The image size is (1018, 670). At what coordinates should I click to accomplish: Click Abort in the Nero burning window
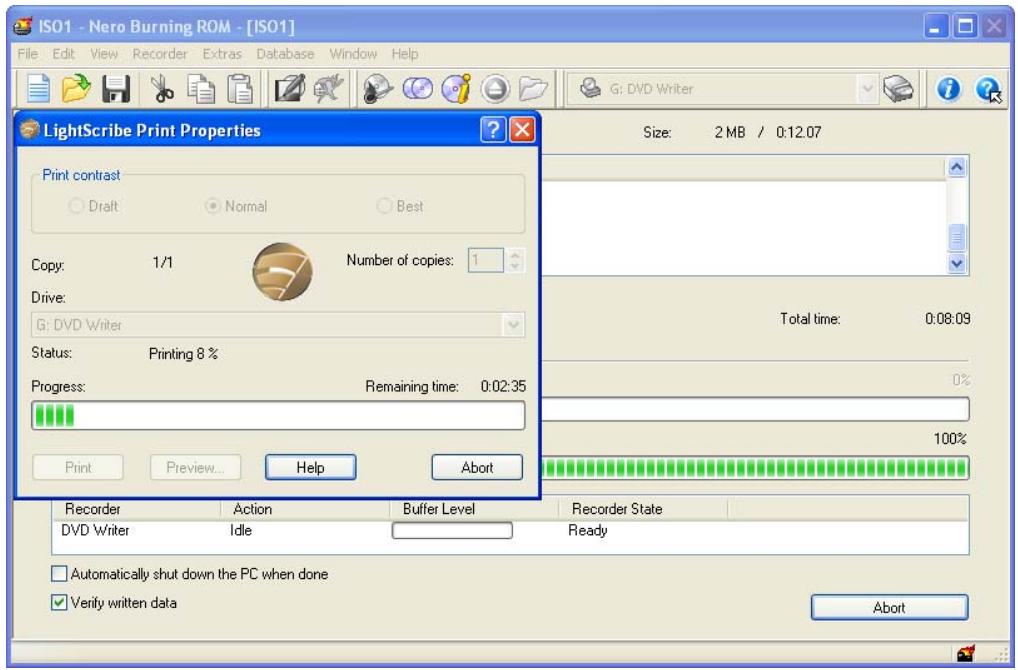coord(889,608)
